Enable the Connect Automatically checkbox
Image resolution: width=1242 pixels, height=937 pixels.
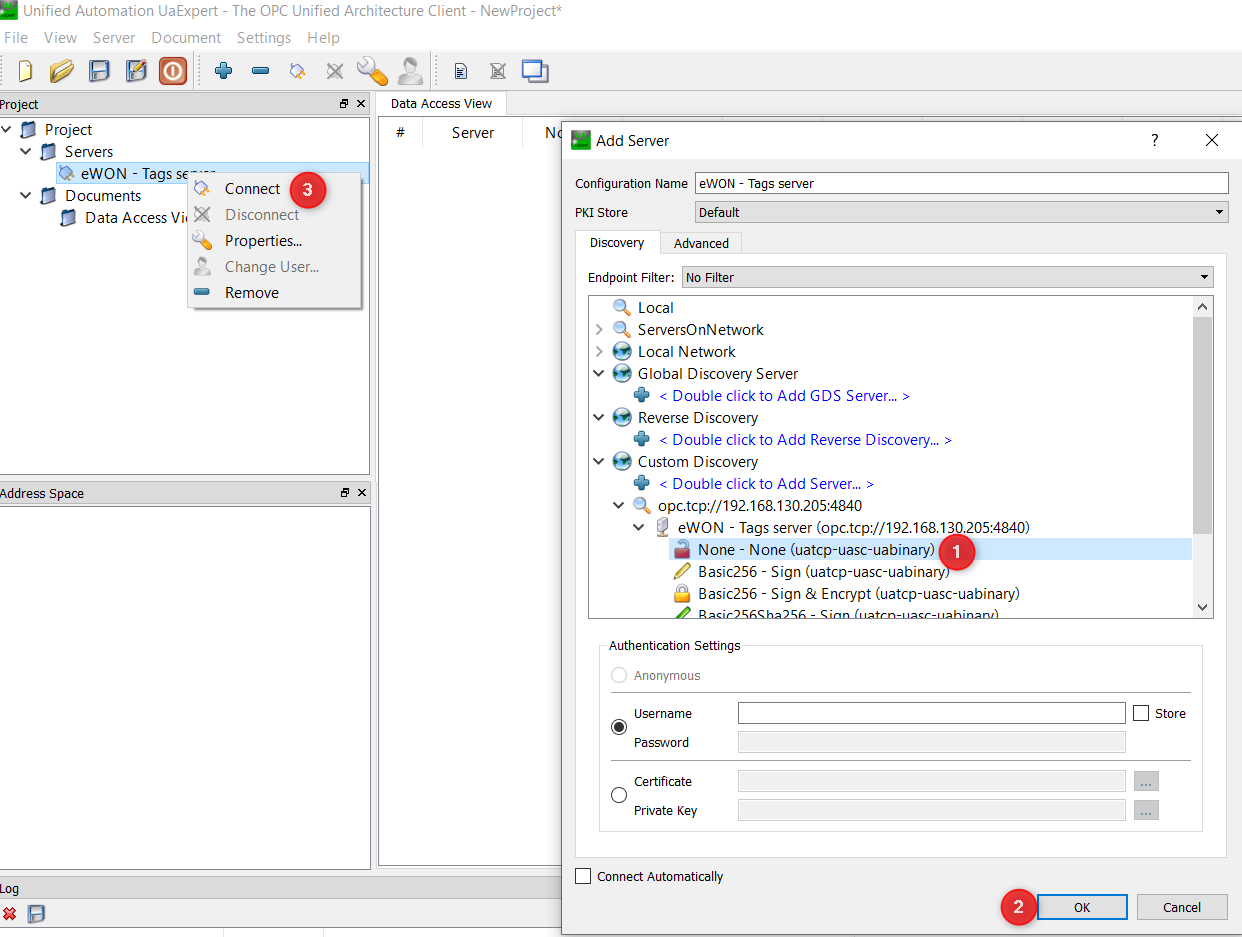click(x=583, y=876)
